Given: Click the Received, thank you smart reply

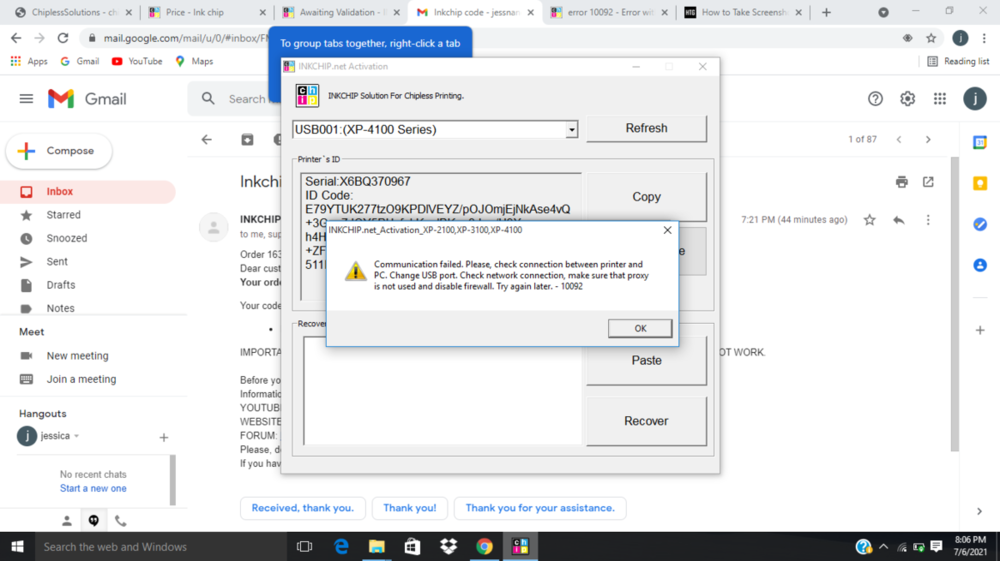Looking at the screenshot, I should 302,508.
